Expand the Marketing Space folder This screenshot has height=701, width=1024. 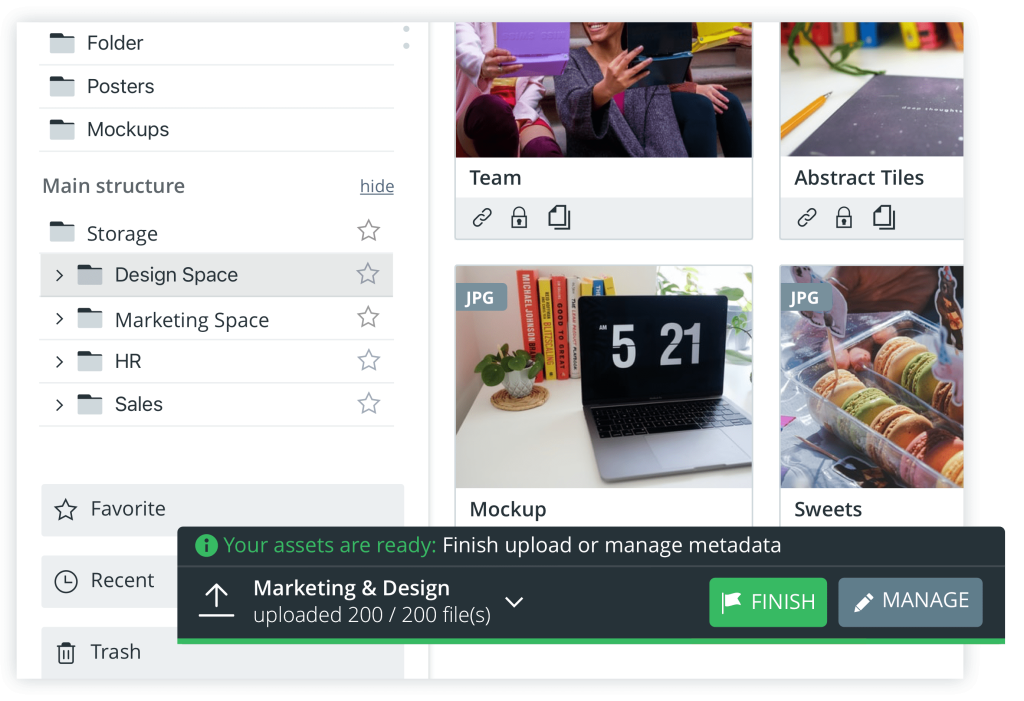tap(59, 319)
